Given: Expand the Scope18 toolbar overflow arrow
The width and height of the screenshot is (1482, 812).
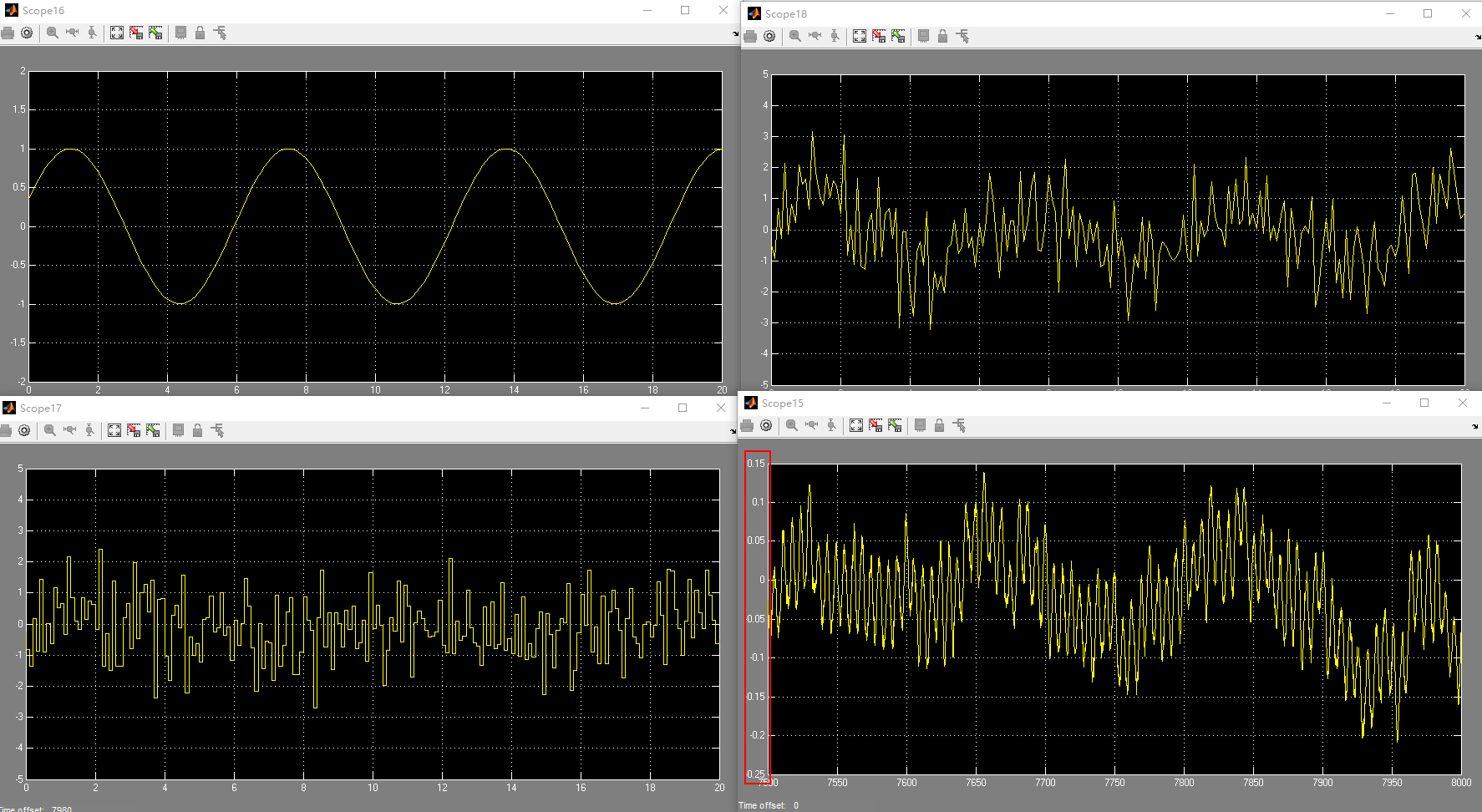Looking at the screenshot, I should [1478, 37].
